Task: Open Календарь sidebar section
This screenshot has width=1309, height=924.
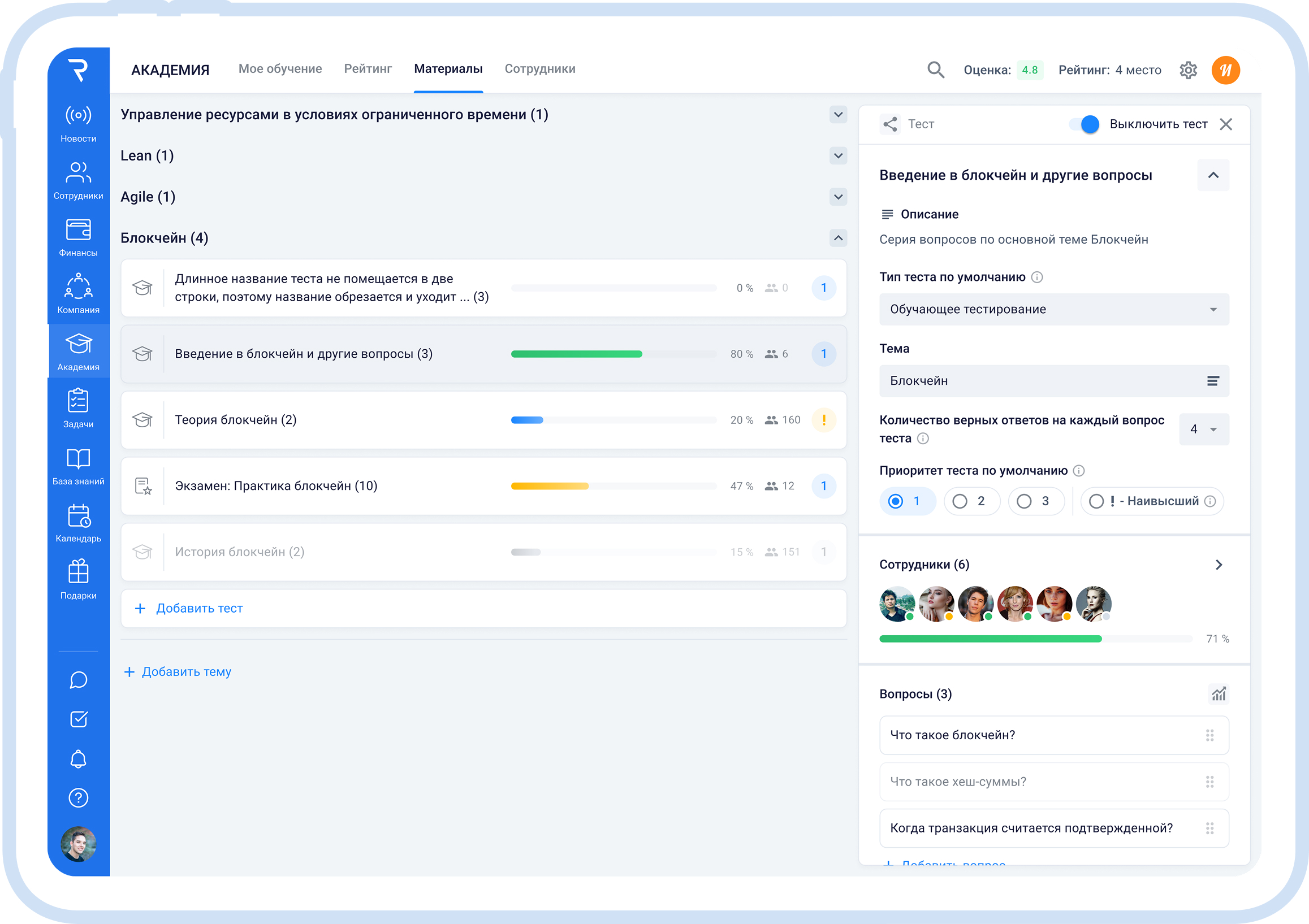Action: coord(78,523)
